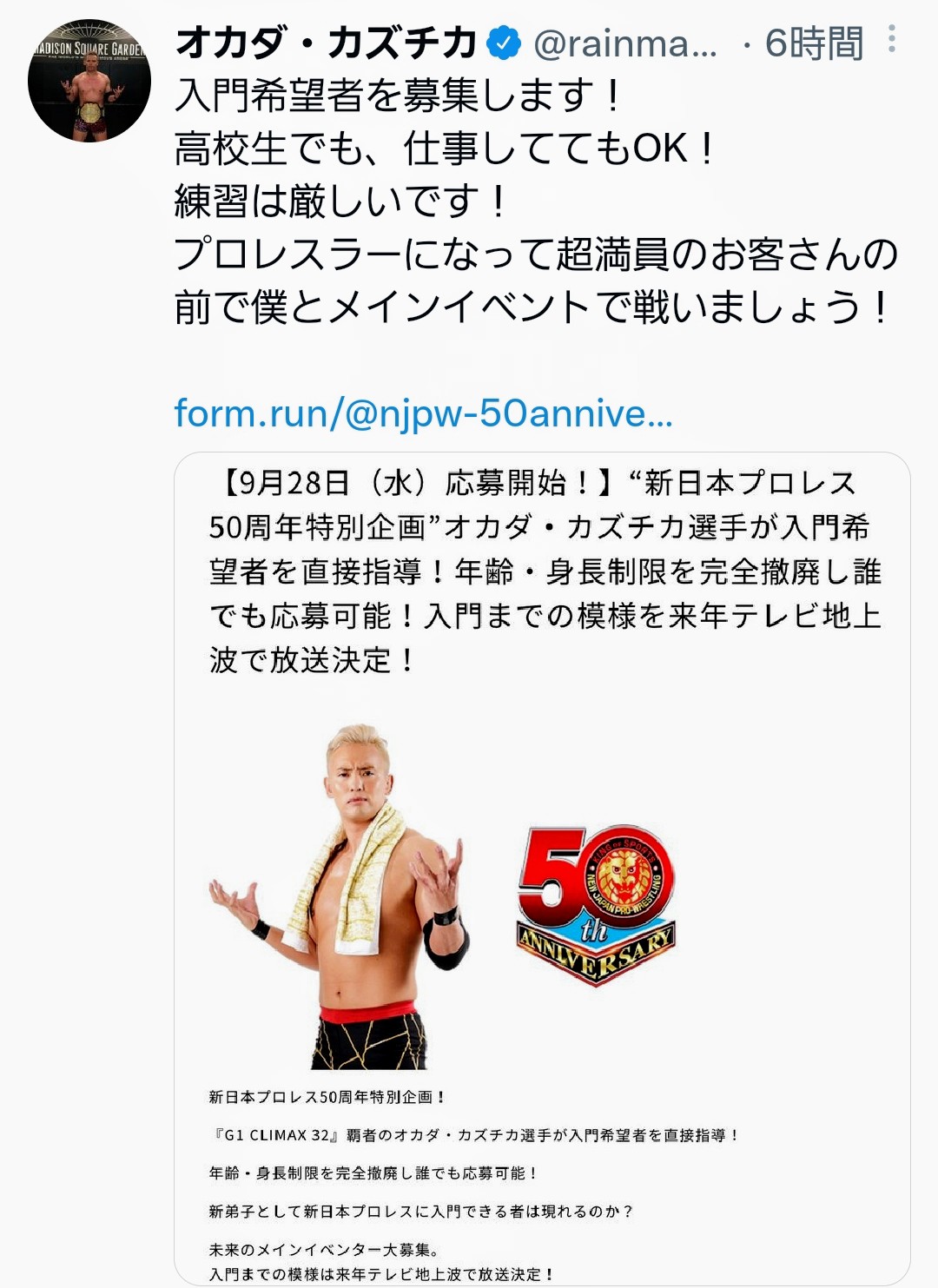938x1288 pixels.
Task: Tap card line 未来のメインイベンター大募集。
Action: click(x=325, y=1250)
